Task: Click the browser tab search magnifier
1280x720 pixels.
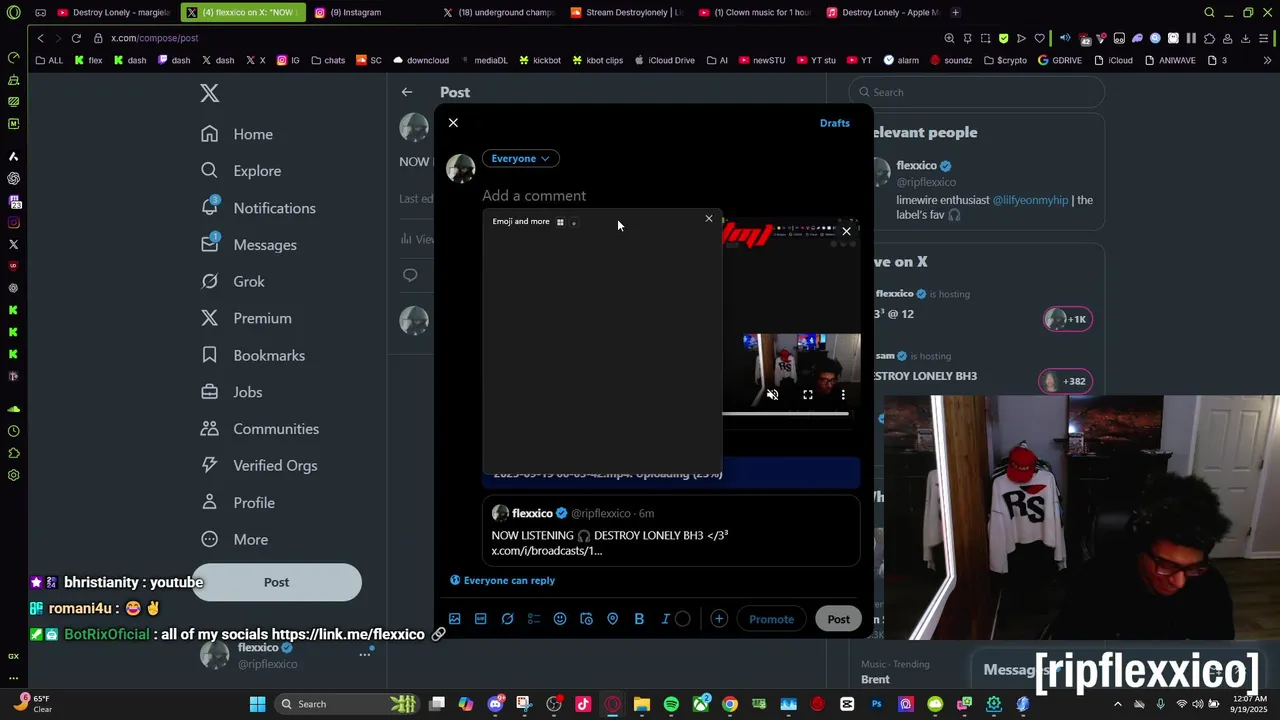Action: pyautogui.click(x=1209, y=12)
